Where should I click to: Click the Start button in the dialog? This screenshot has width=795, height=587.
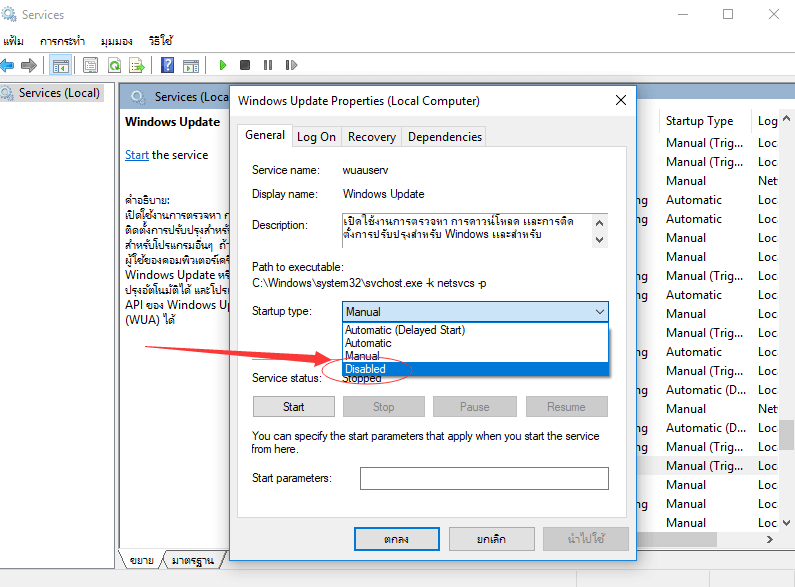click(x=294, y=407)
